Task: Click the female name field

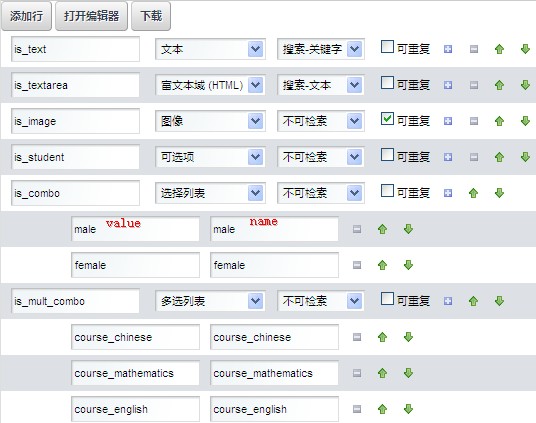Action: 274,265
